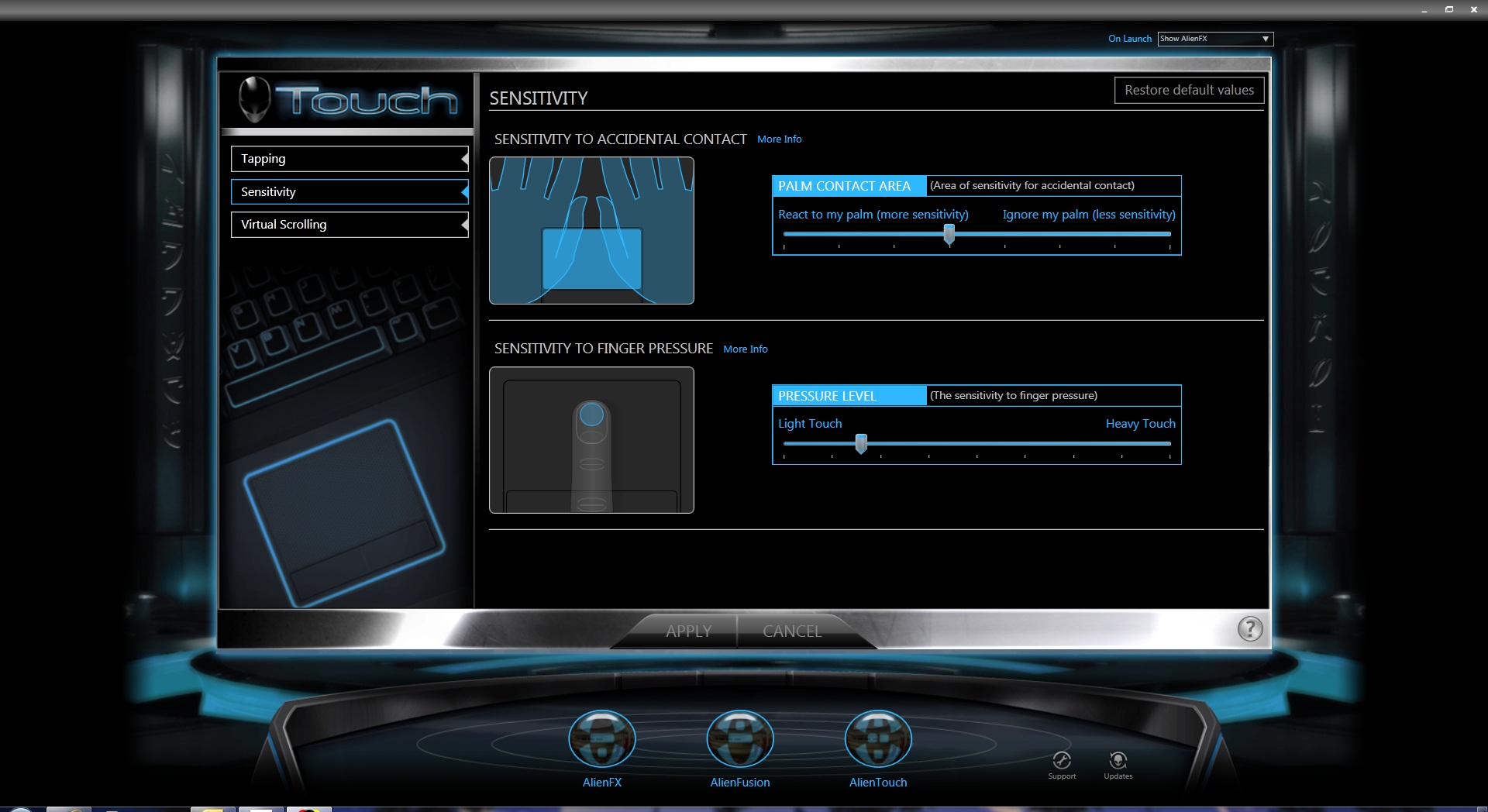Click the SENSITIVITY page heading
The height and width of the screenshot is (812, 1488).
539,98
